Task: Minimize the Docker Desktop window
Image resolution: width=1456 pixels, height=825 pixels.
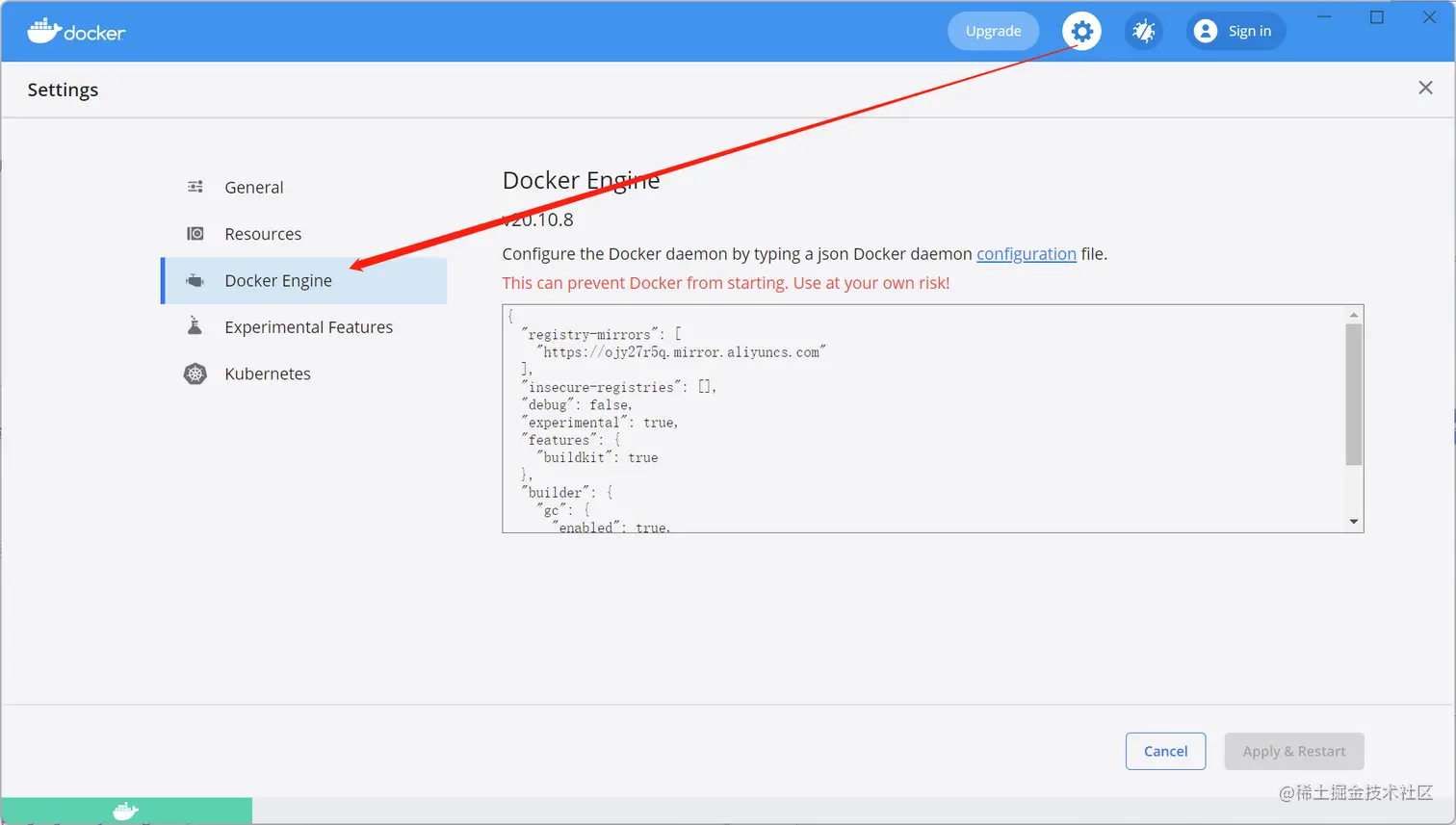Action: pyautogui.click(x=1324, y=17)
